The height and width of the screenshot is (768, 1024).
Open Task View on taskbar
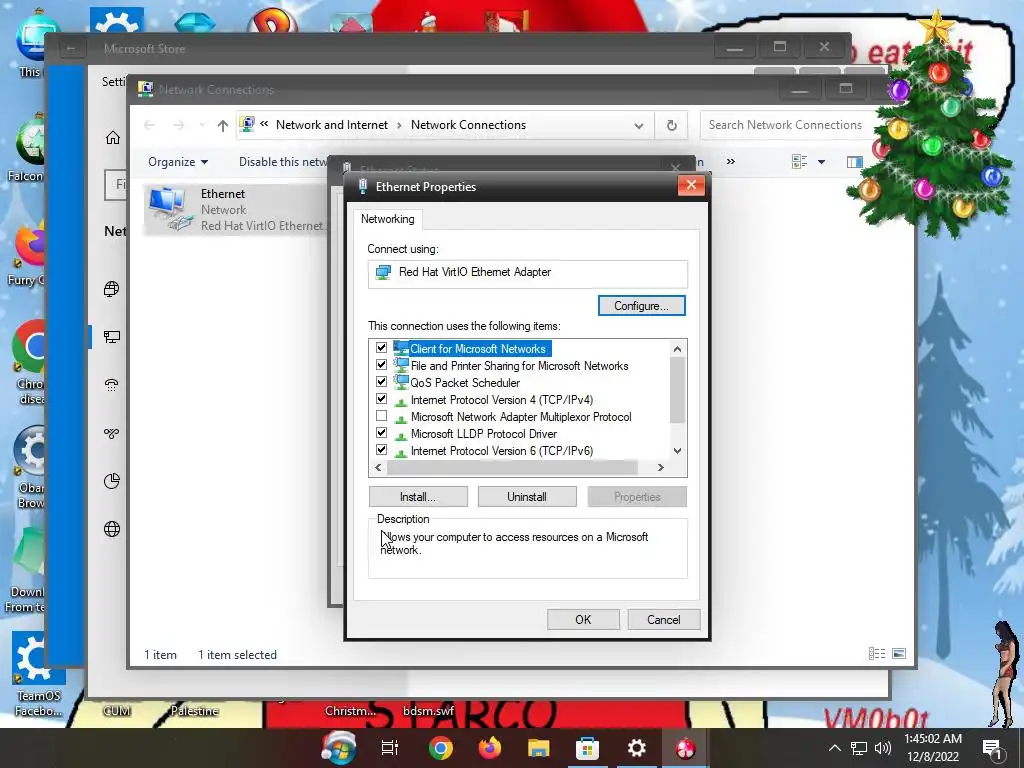(390, 748)
